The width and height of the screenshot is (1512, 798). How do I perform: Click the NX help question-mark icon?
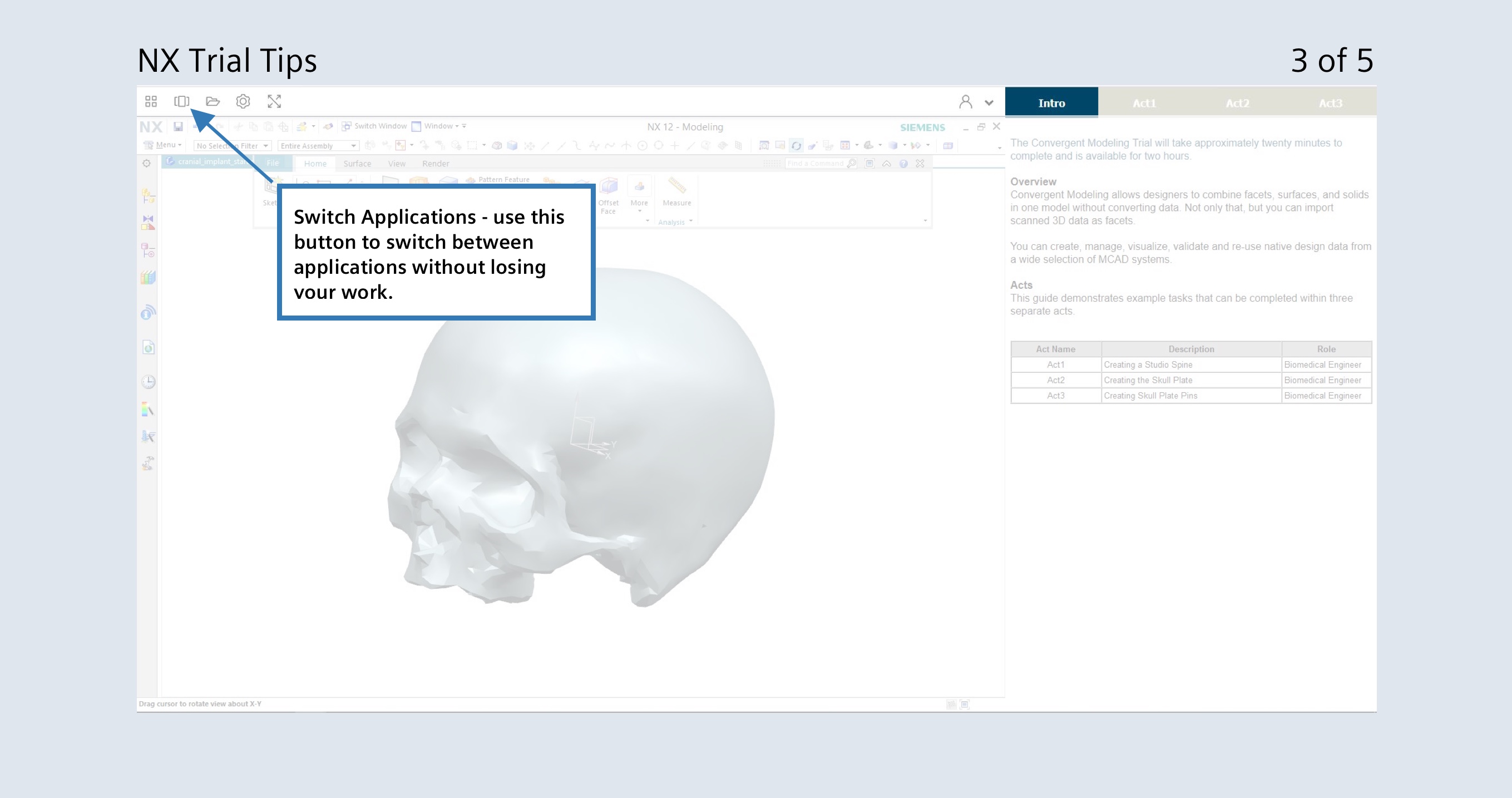click(x=904, y=164)
